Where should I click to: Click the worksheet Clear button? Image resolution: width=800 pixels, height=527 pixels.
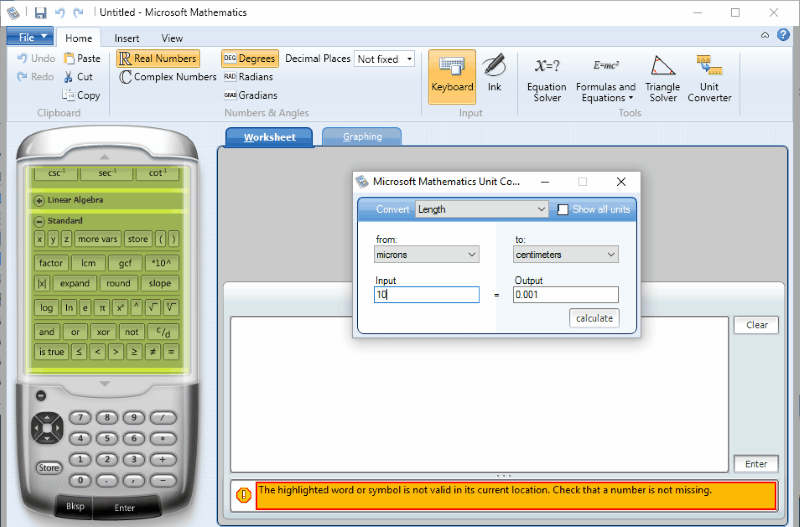(757, 325)
